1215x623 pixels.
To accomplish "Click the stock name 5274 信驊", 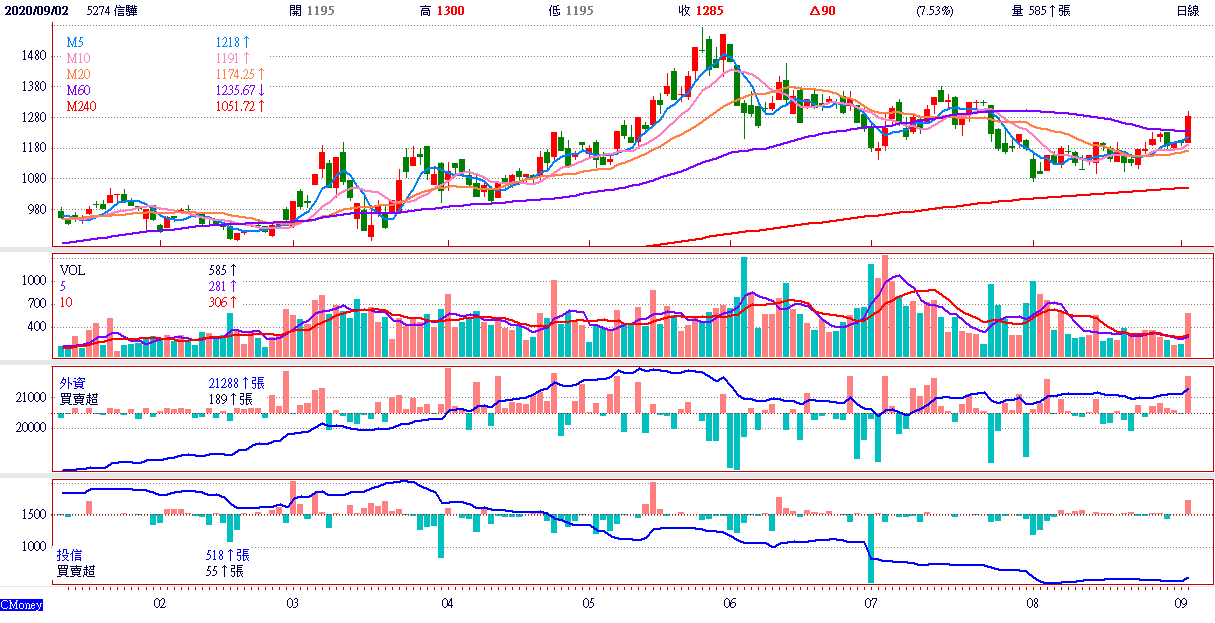I will pyautogui.click(x=113, y=11).
